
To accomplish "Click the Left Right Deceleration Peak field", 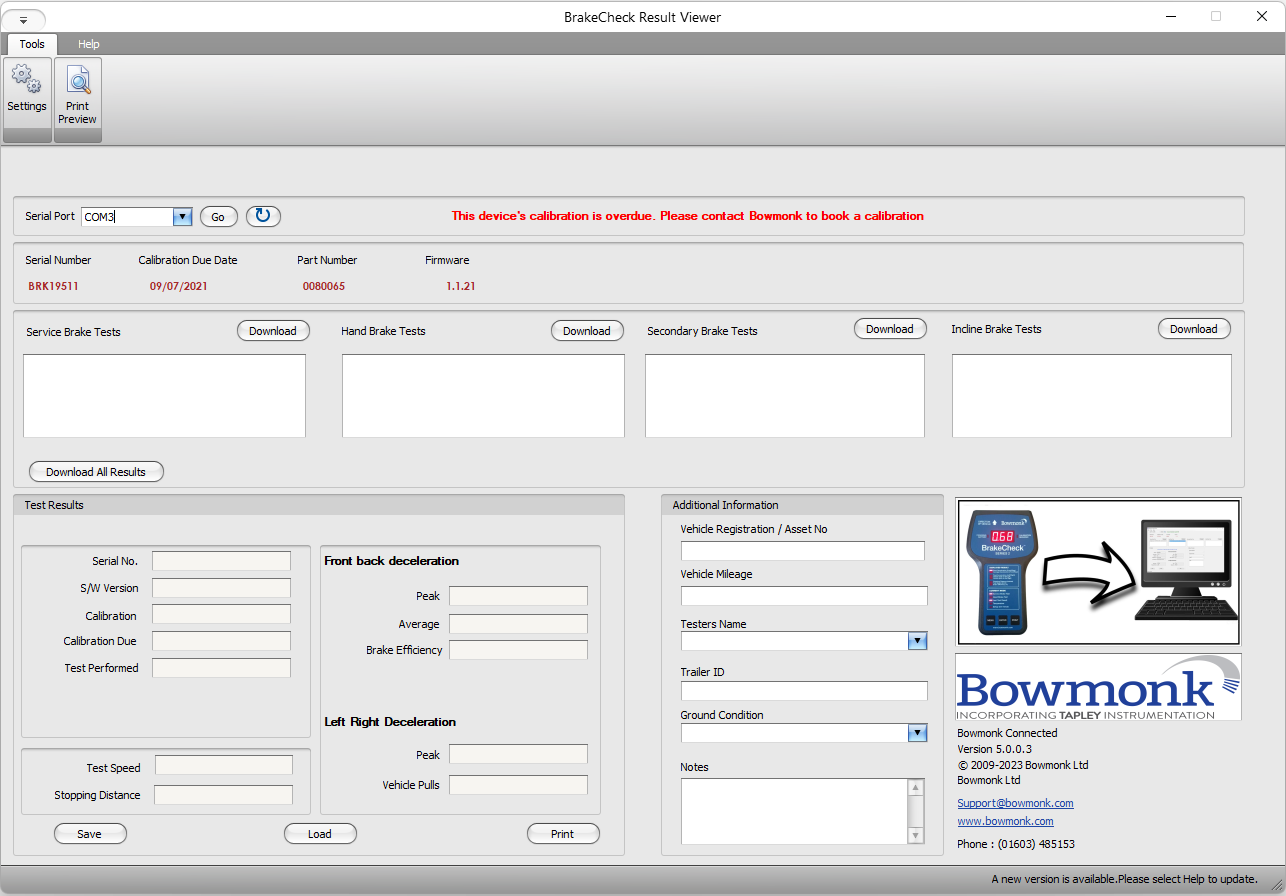I will (518, 754).
